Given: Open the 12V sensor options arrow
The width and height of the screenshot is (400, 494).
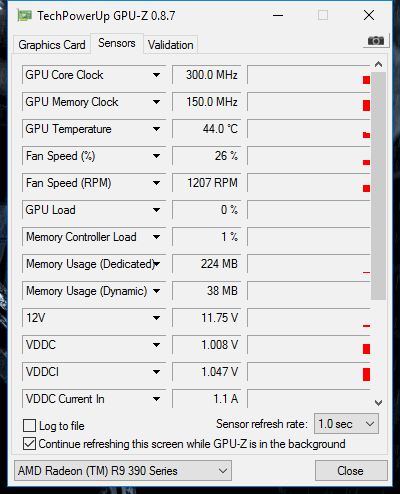Looking at the screenshot, I should [x=156, y=318].
